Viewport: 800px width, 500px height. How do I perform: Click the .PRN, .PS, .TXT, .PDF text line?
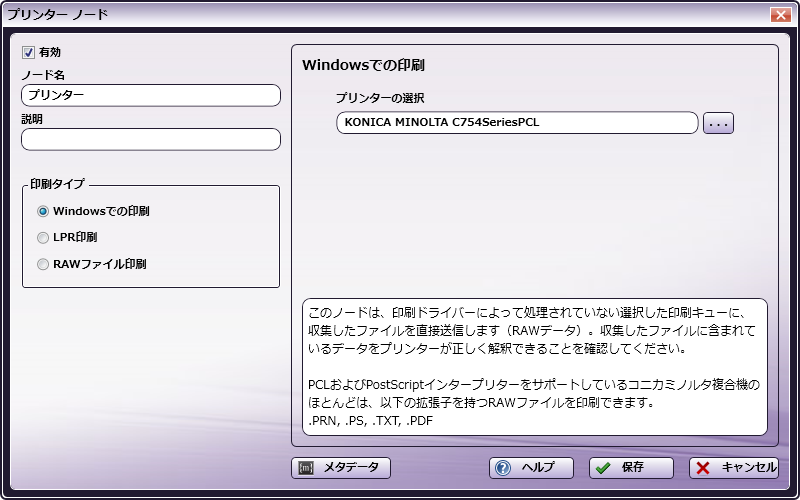coord(371,421)
